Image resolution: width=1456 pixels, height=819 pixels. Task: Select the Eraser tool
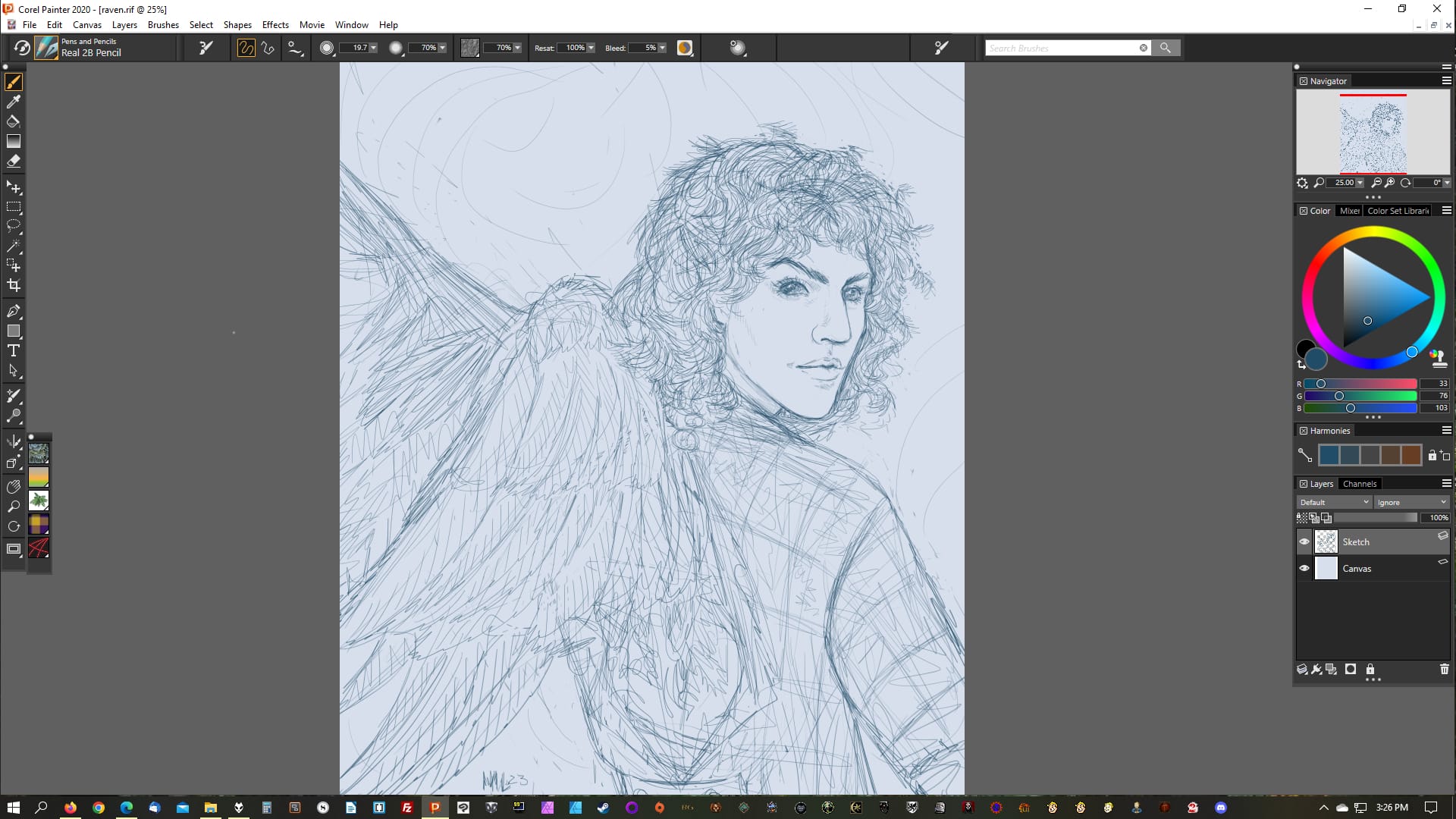tap(14, 161)
